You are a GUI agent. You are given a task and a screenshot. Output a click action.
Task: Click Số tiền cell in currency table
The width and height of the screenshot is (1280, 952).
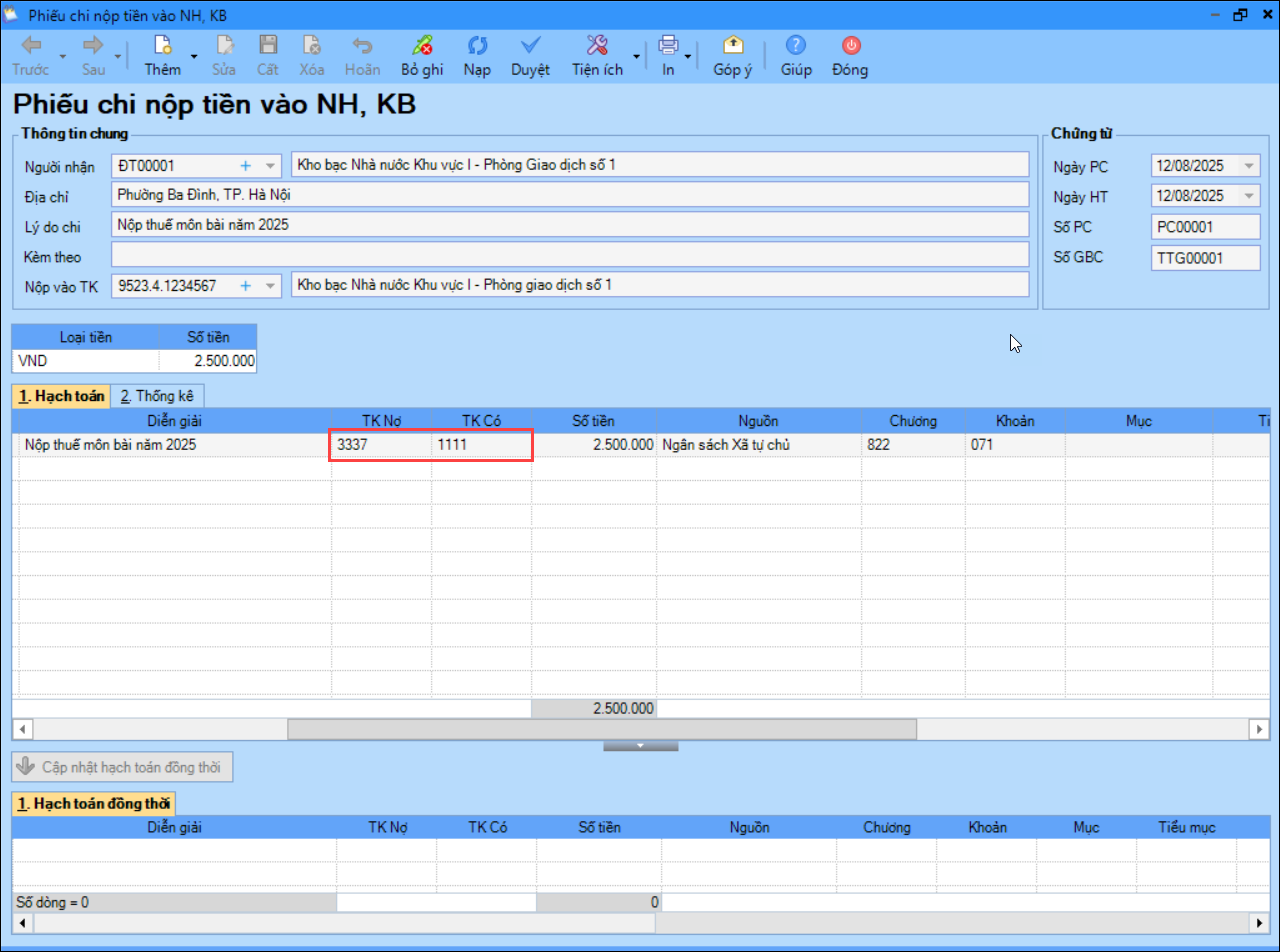coord(208,361)
